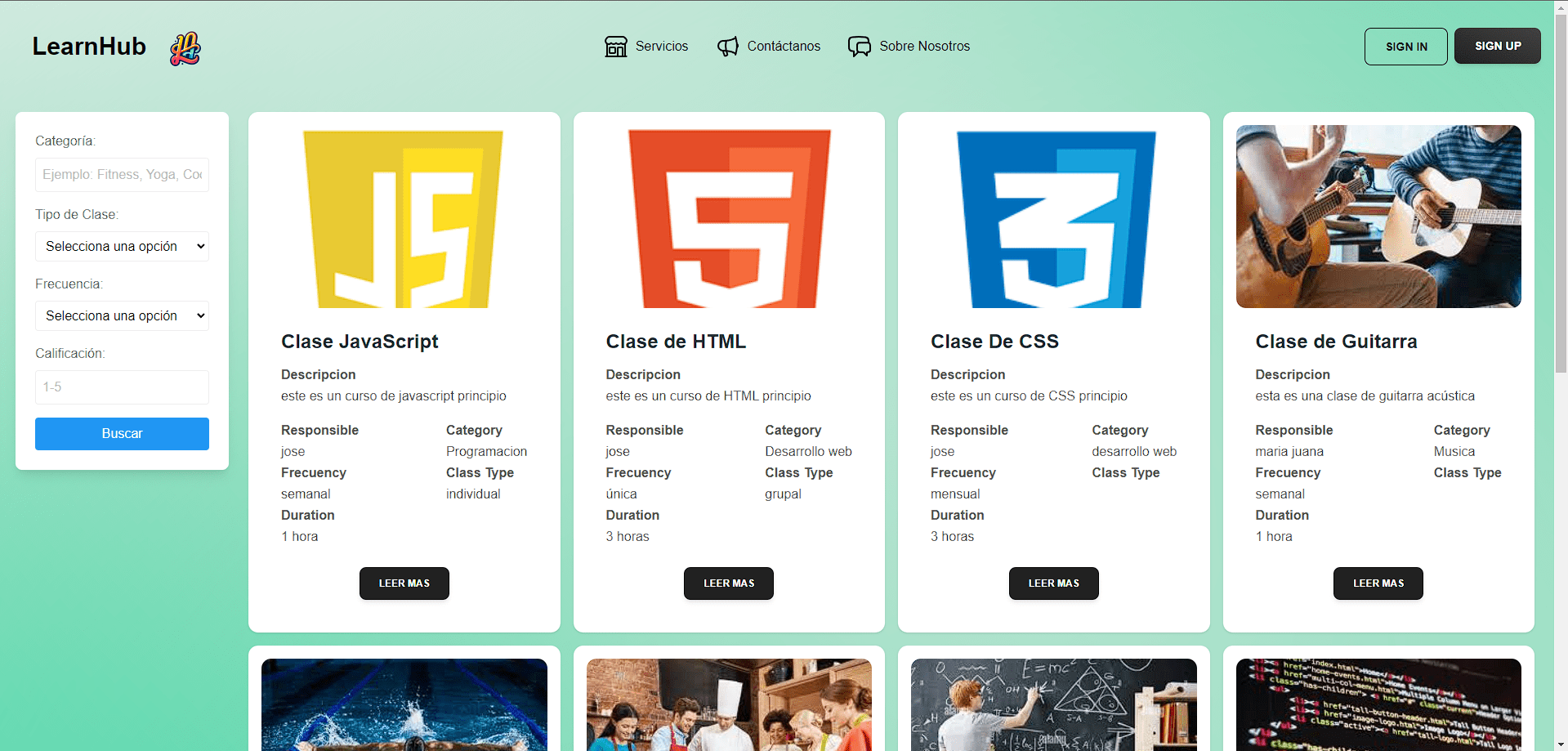
Task: Click the SIGN UP button
Action: [x=1497, y=46]
